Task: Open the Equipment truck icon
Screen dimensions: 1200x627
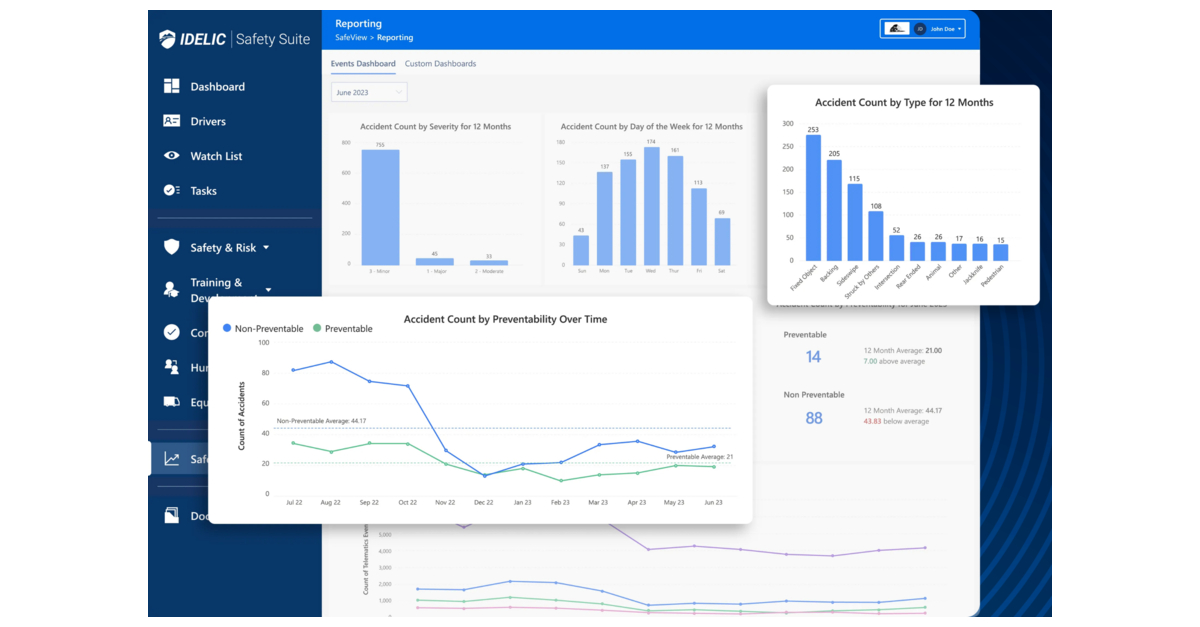Action: tap(173, 403)
